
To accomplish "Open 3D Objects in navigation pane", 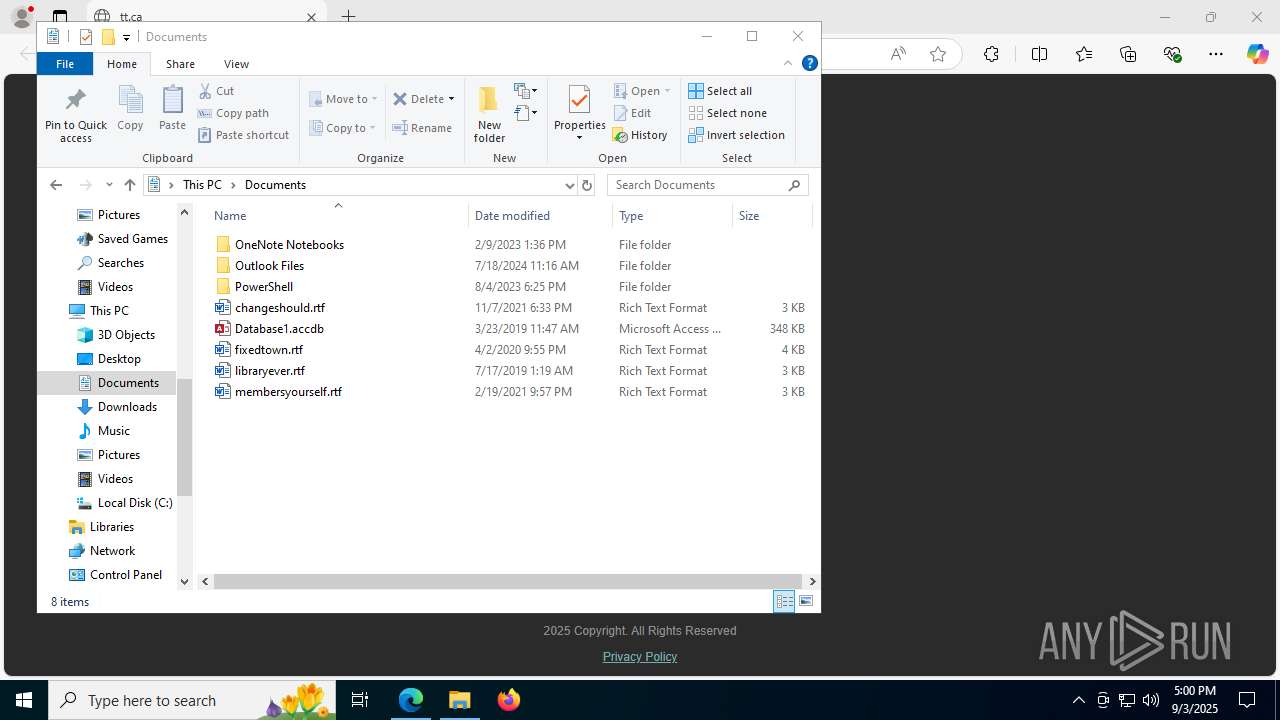I will click(126, 335).
